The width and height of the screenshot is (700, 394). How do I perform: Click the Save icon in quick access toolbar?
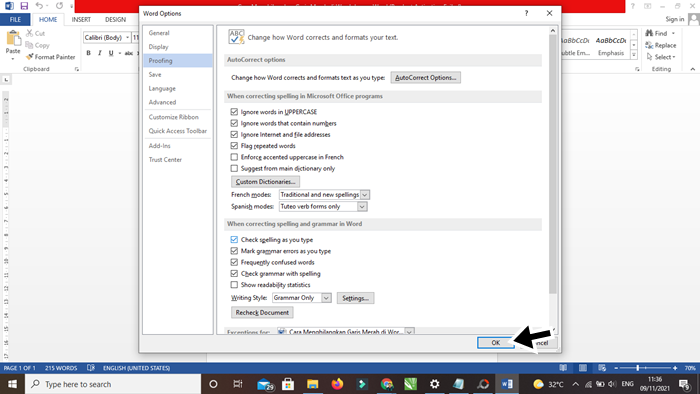[24, 6]
